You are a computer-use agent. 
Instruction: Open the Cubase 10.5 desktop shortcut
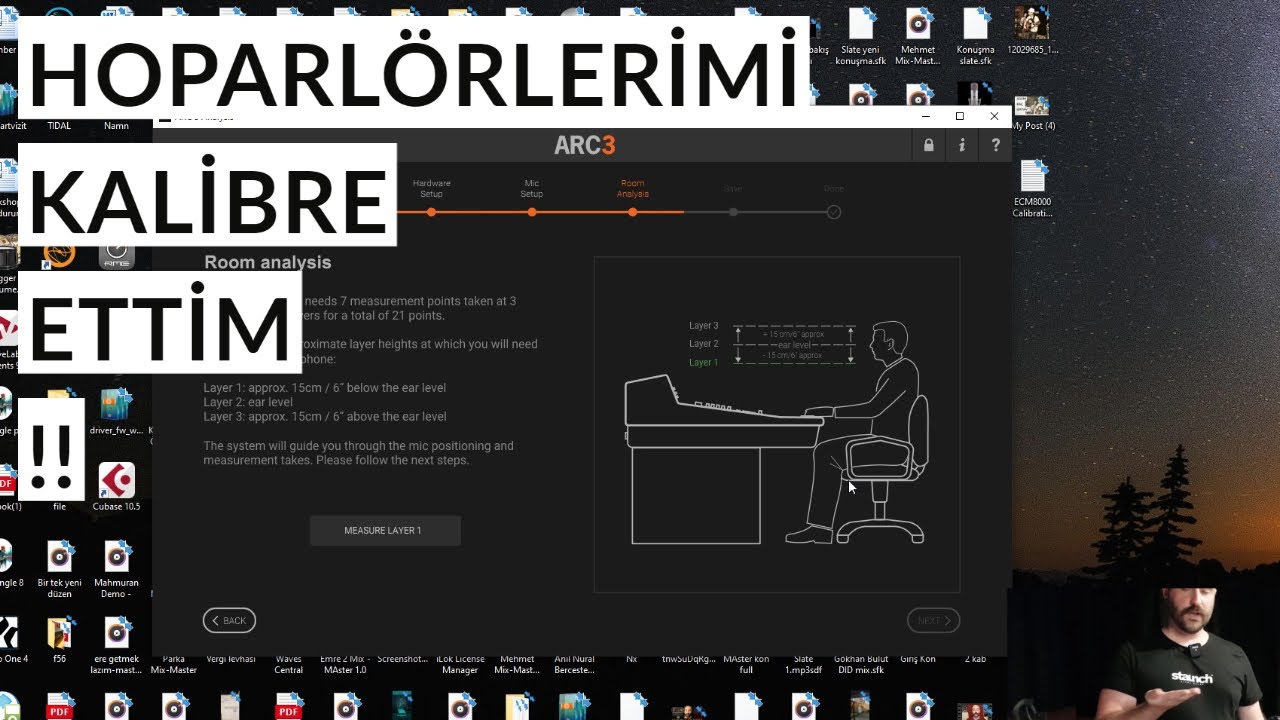click(117, 487)
